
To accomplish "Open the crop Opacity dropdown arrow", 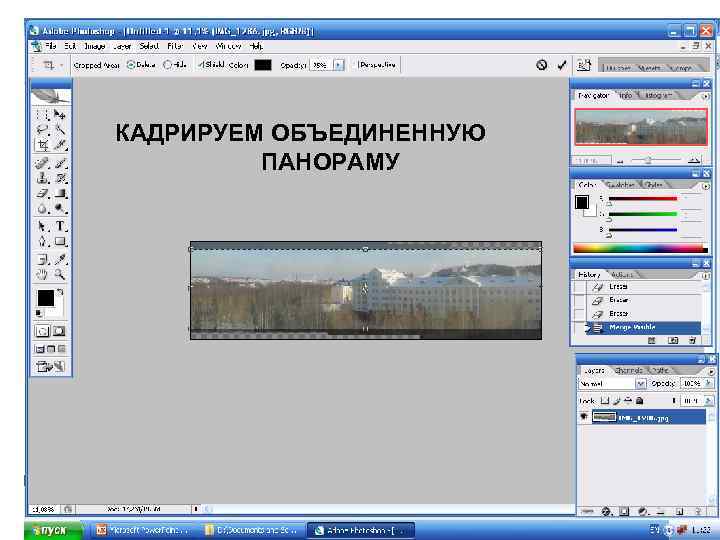I will point(338,65).
